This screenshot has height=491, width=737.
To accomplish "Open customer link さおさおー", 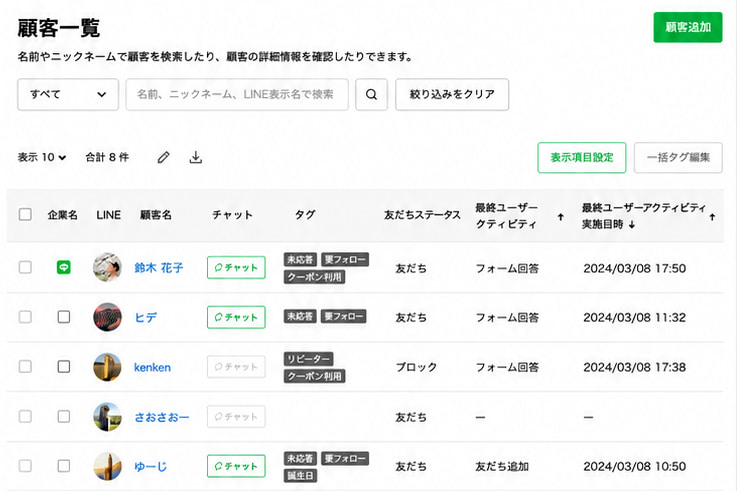I will (162, 417).
